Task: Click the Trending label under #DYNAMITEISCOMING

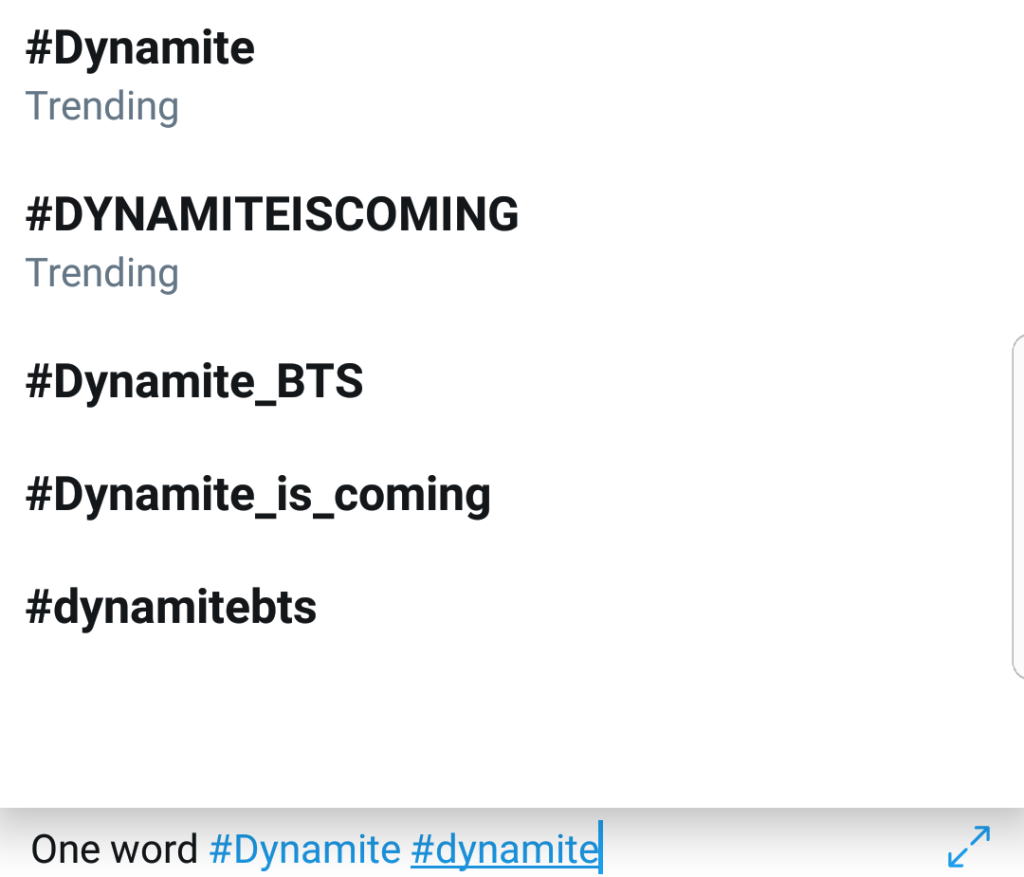Action: click(x=102, y=272)
